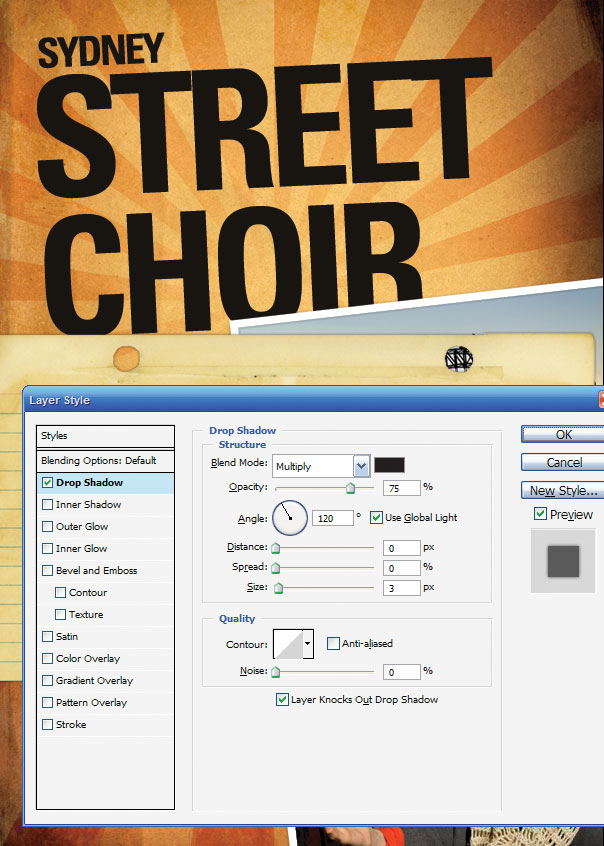604x846 pixels.
Task: Enable the Contour sub-style checkbox
Action: 60,592
